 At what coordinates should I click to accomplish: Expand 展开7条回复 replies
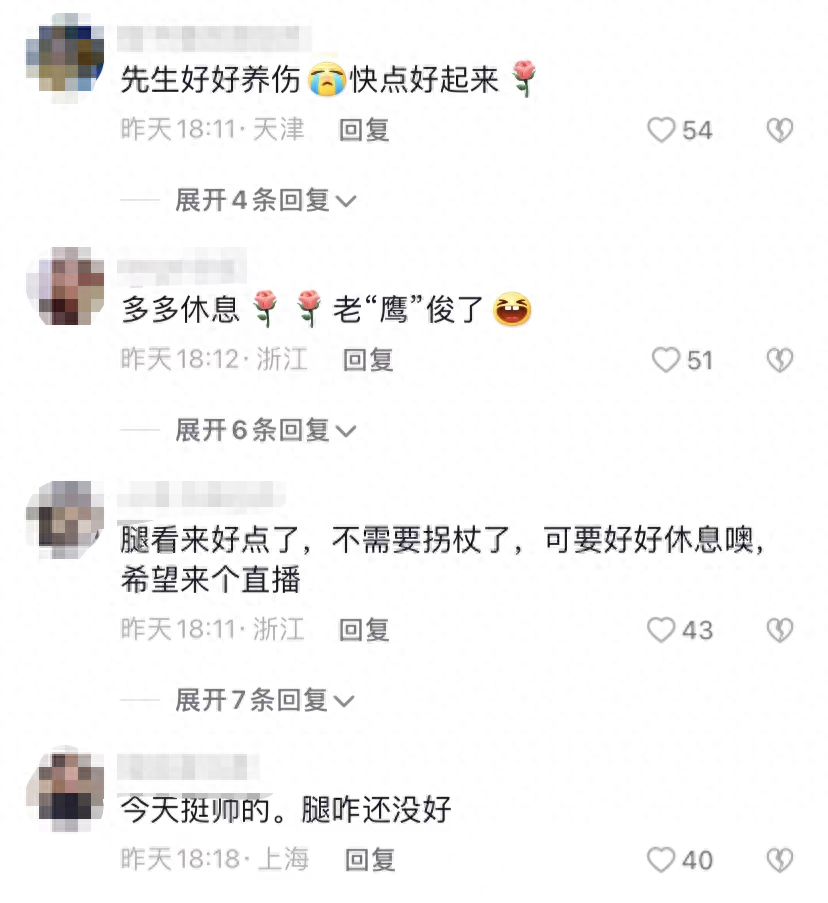pyautogui.click(x=265, y=700)
